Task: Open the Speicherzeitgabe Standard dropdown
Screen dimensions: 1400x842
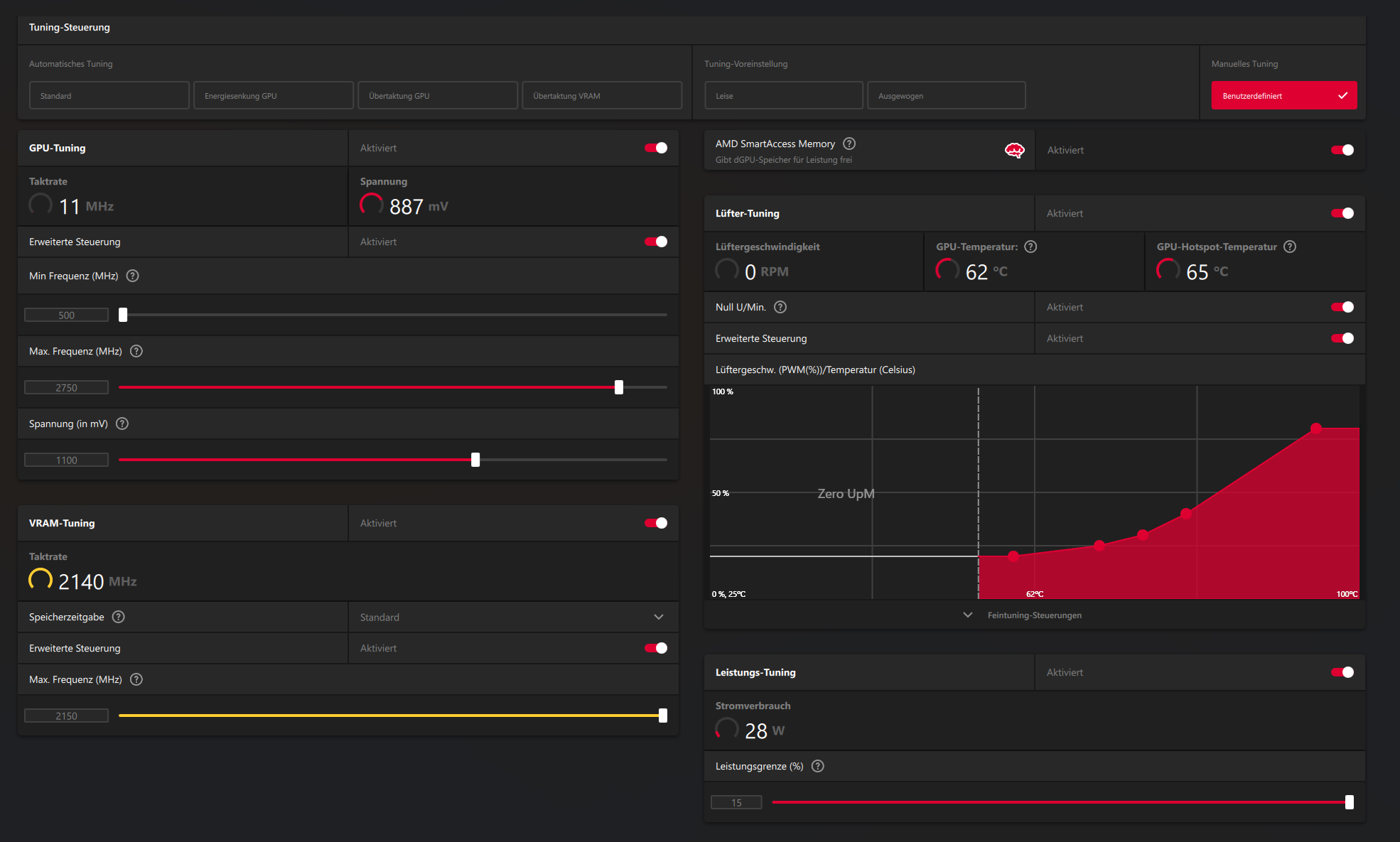Action: point(512,617)
